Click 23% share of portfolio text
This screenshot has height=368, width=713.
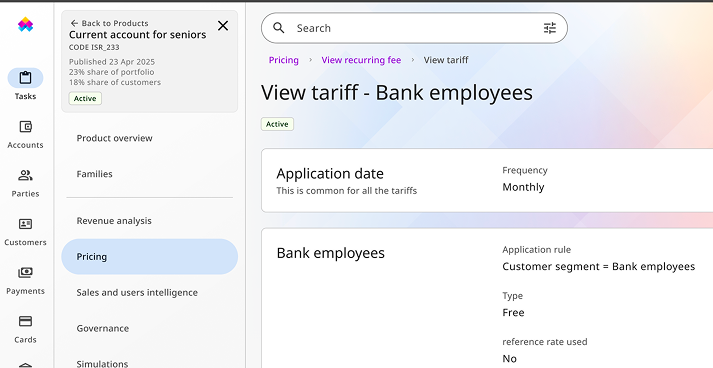point(111,72)
